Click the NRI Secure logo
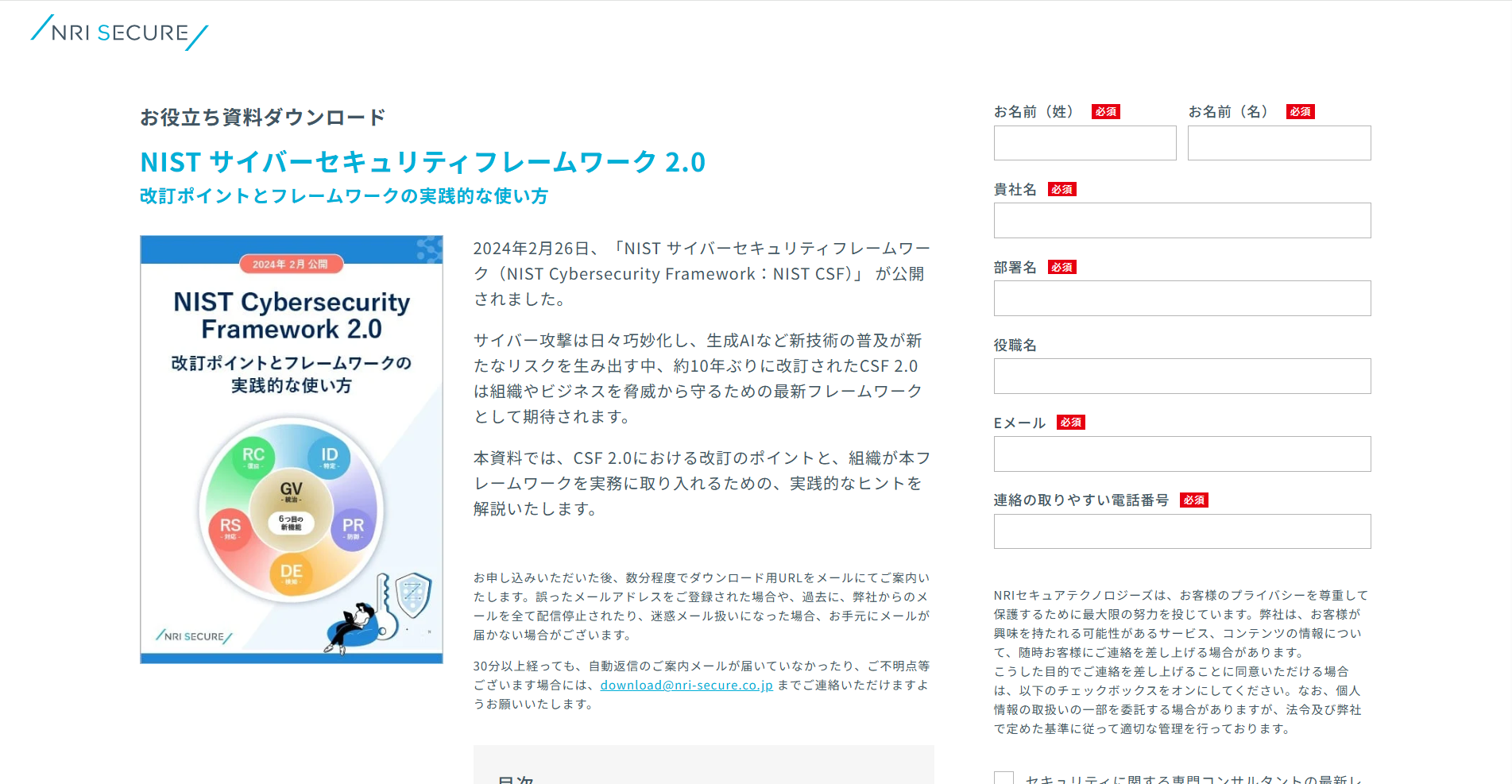This screenshot has height=784, width=1512. [x=119, y=33]
